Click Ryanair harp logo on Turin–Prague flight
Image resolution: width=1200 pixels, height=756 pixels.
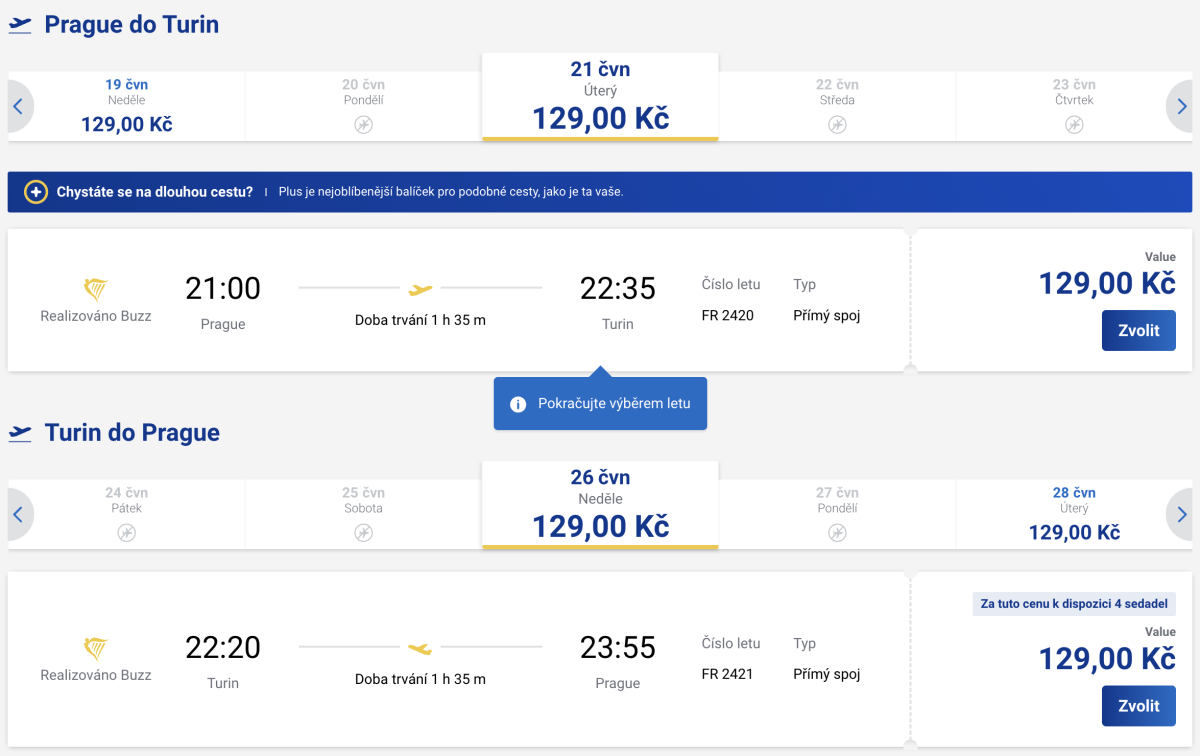click(96, 649)
